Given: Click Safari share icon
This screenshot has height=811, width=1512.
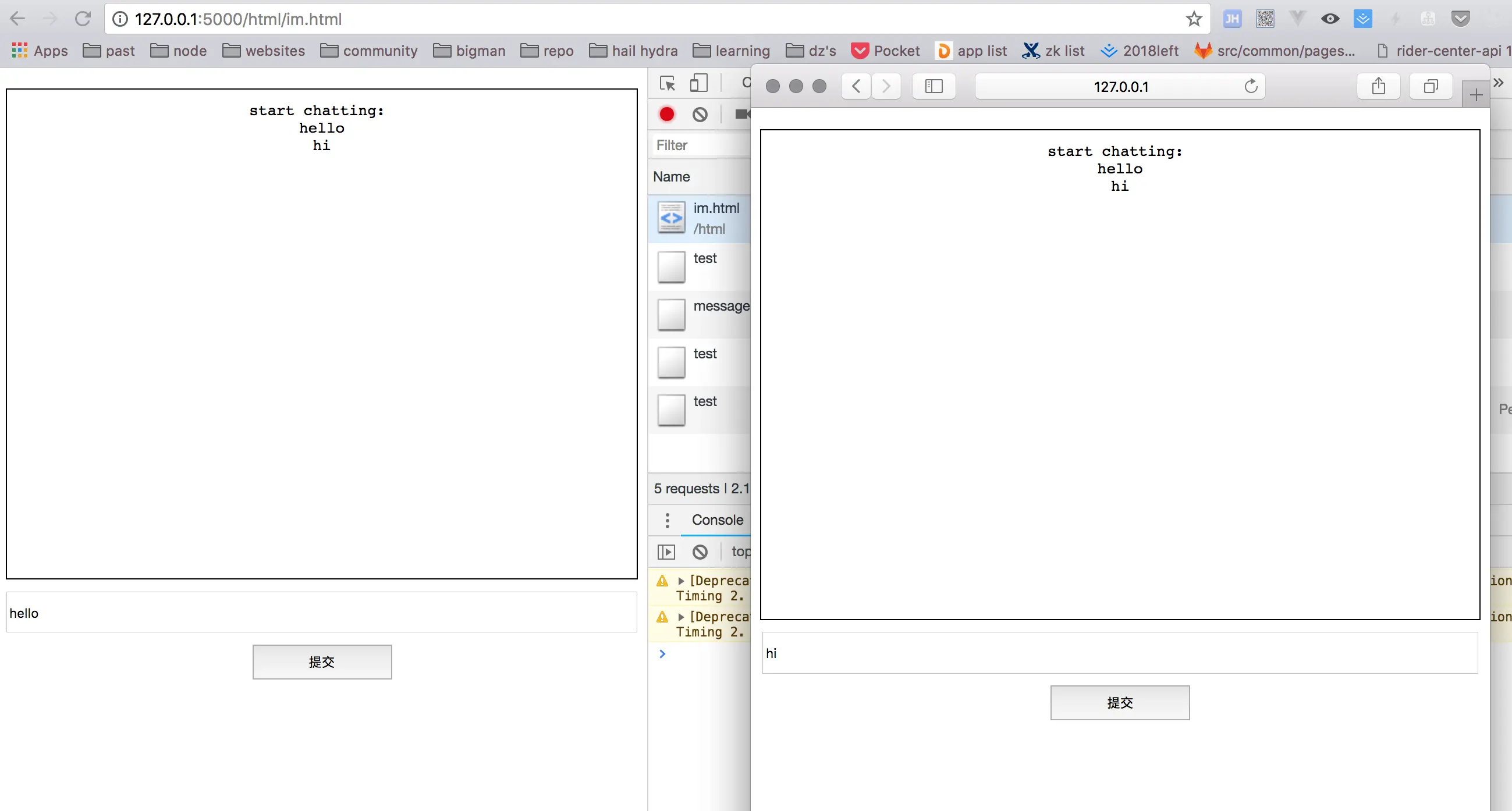Looking at the screenshot, I should pyautogui.click(x=1379, y=87).
